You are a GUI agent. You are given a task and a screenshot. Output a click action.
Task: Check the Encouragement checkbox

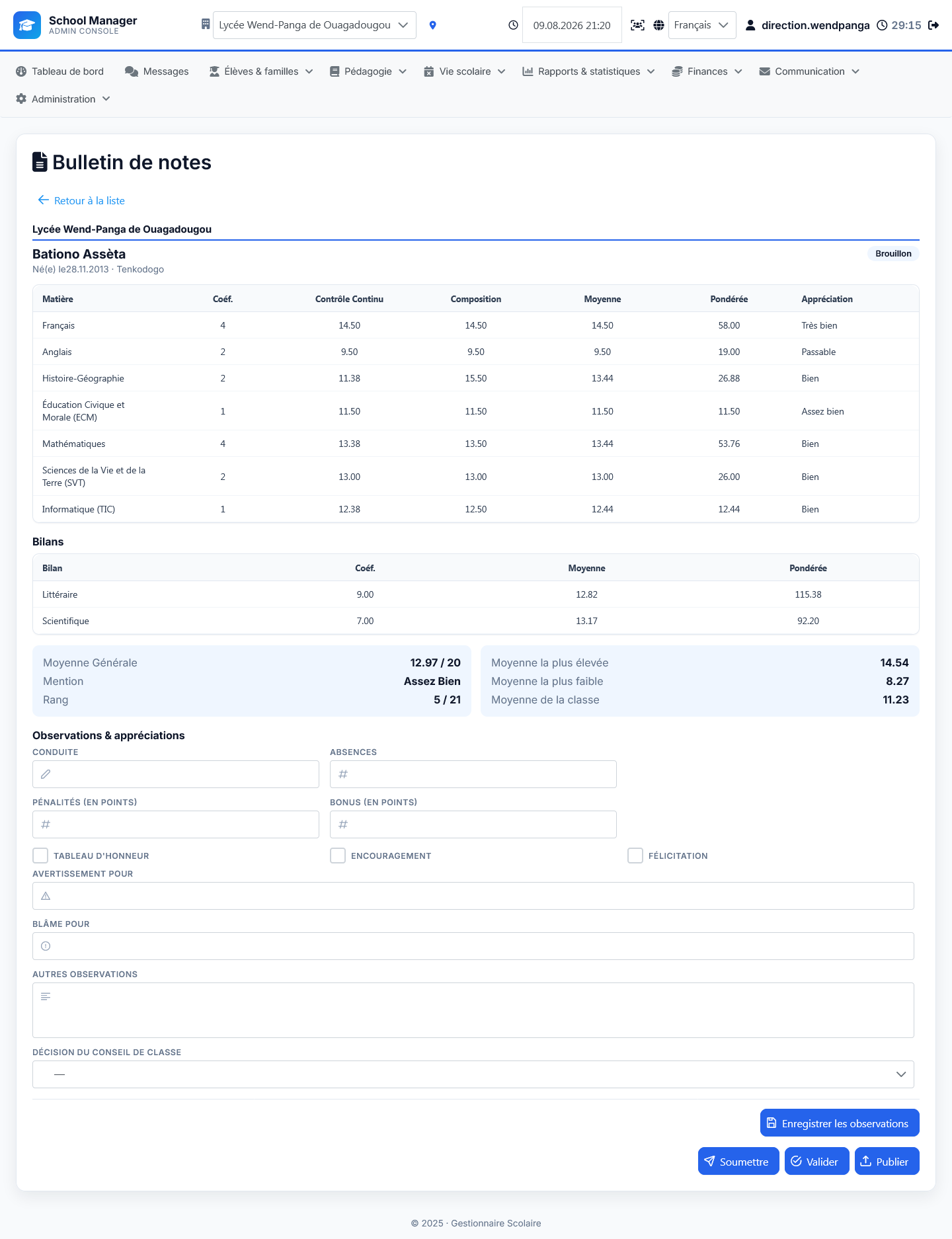(338, 856)
